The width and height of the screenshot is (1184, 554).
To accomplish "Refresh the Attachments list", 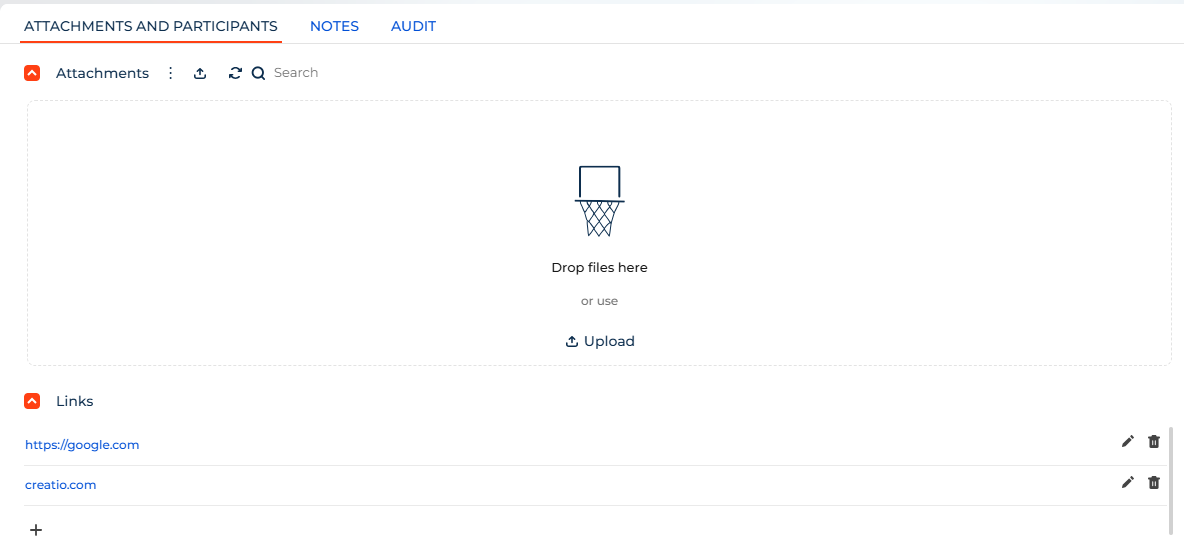I will tap(235, 73).
